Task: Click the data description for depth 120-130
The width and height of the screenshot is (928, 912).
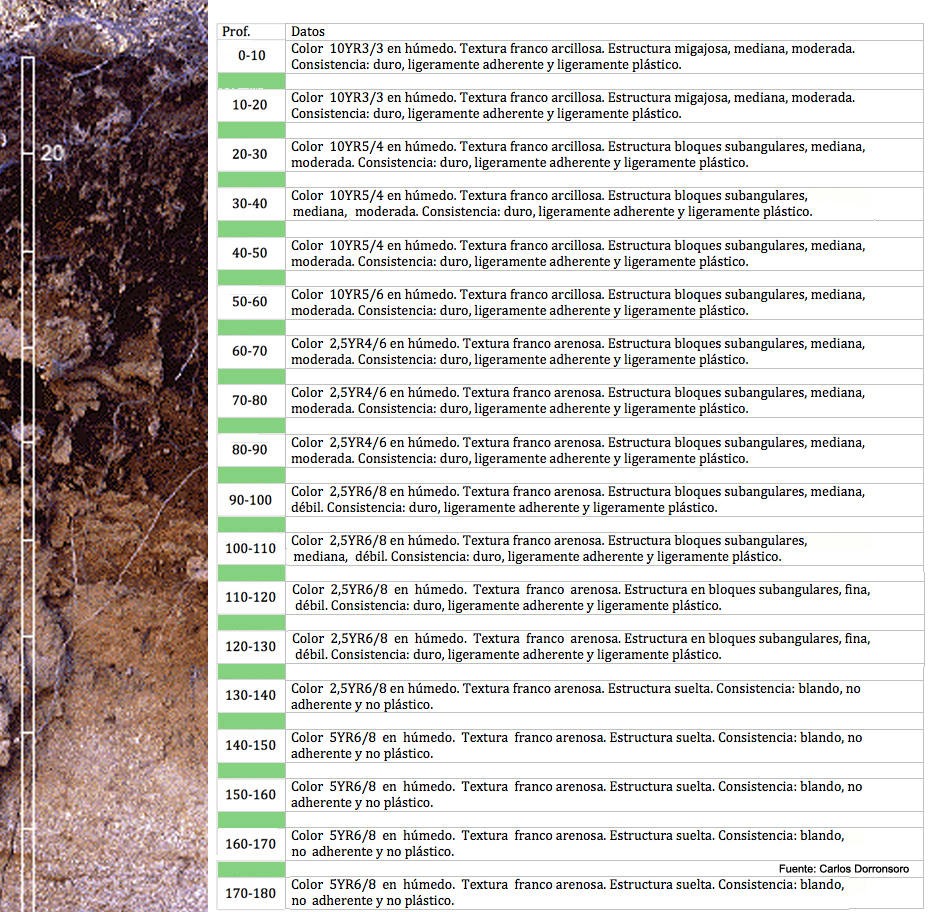Action: tap(604, 647)
